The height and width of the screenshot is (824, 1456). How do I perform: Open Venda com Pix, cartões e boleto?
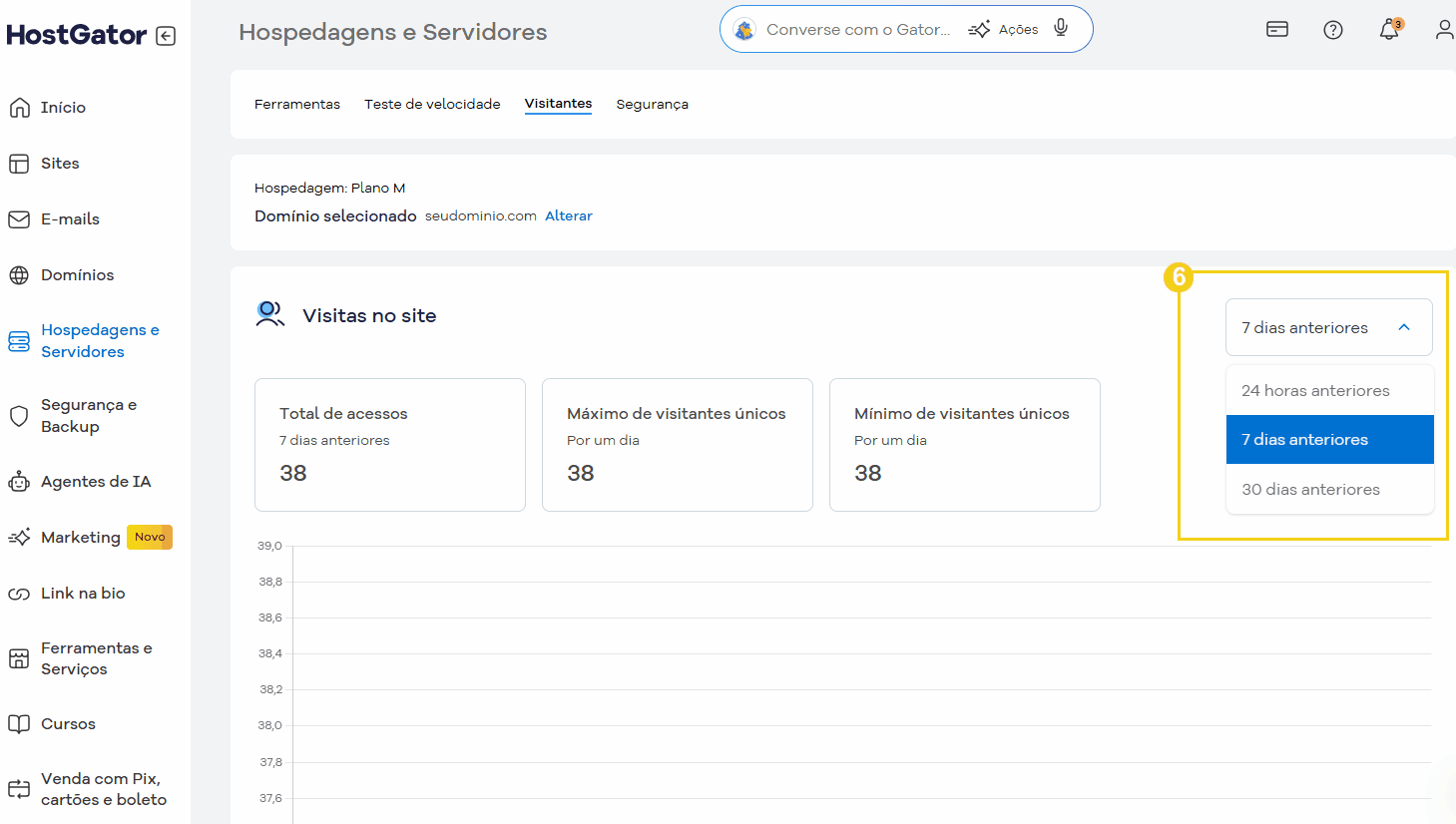103,788
